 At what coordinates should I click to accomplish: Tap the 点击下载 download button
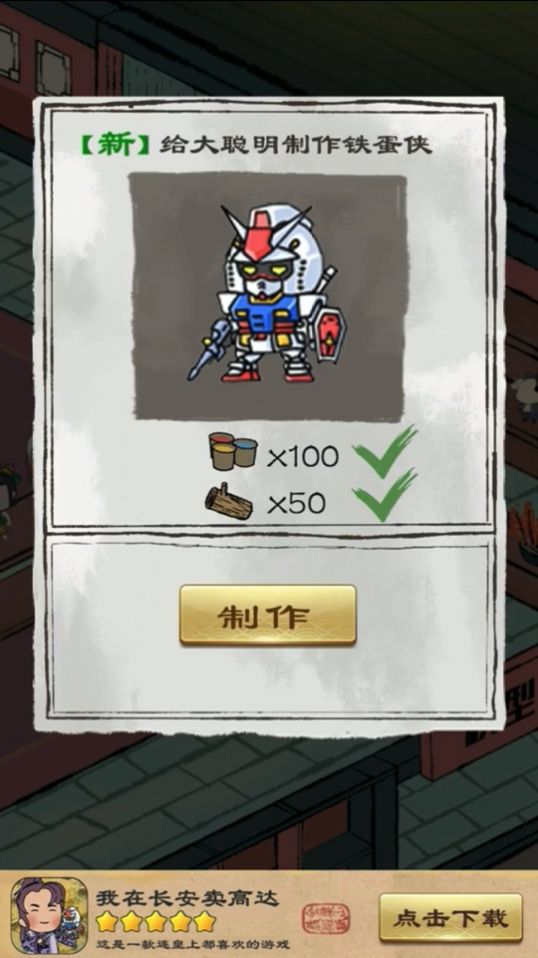(451, 918)
